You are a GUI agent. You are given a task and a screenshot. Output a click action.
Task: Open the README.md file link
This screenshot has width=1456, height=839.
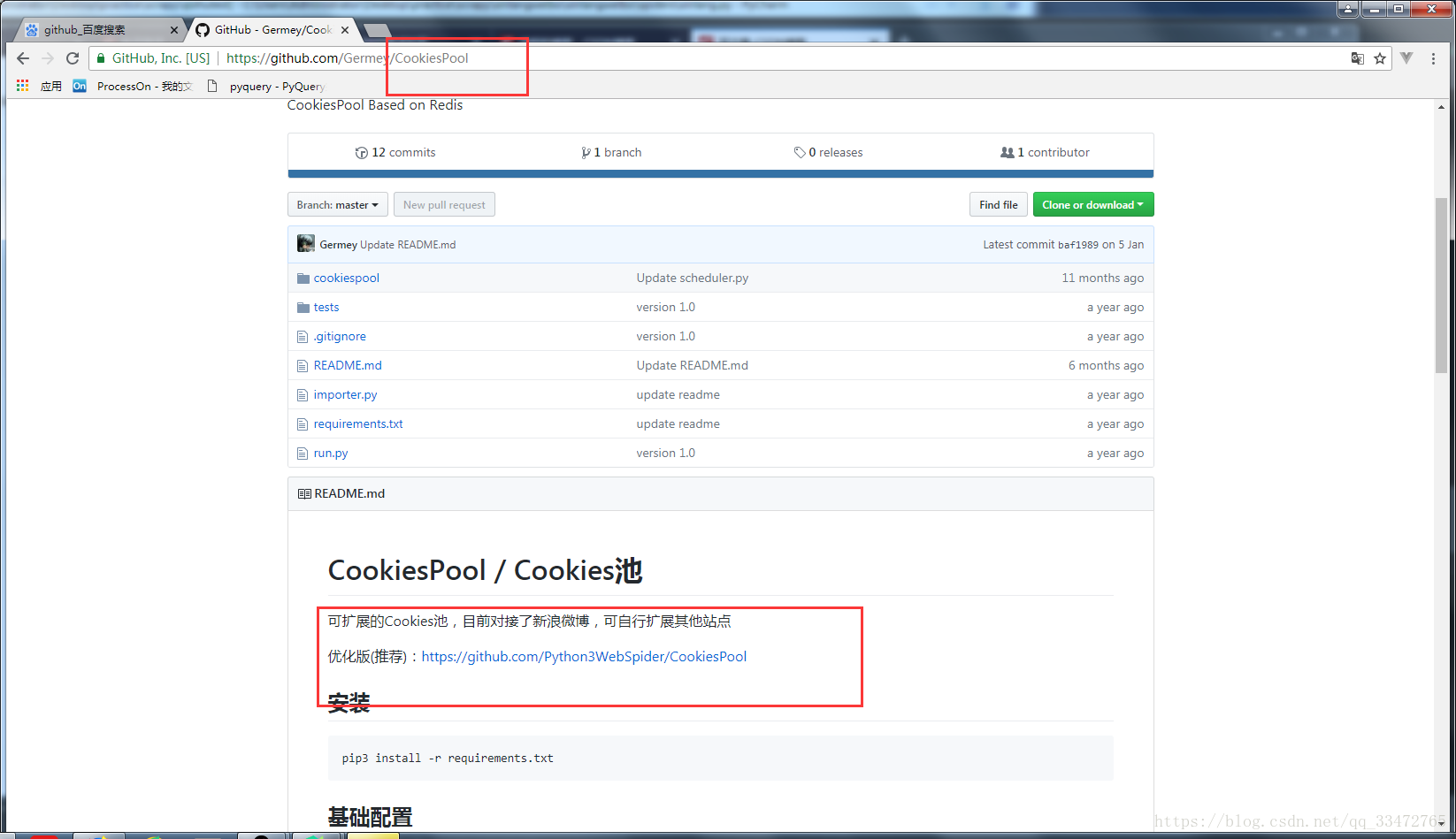[348, 365]
